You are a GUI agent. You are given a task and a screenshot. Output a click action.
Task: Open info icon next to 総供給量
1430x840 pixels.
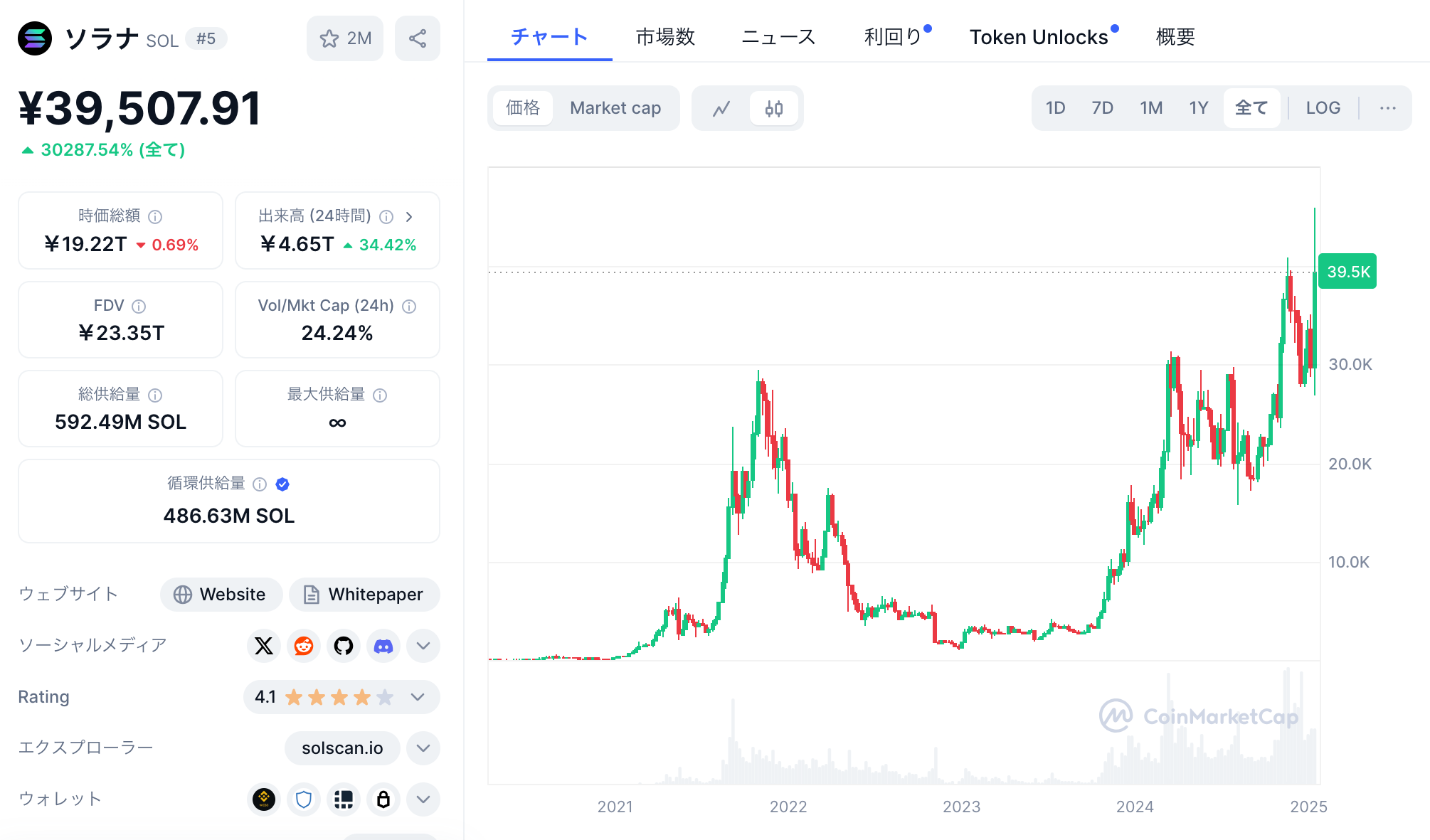[x=155, y=395]
